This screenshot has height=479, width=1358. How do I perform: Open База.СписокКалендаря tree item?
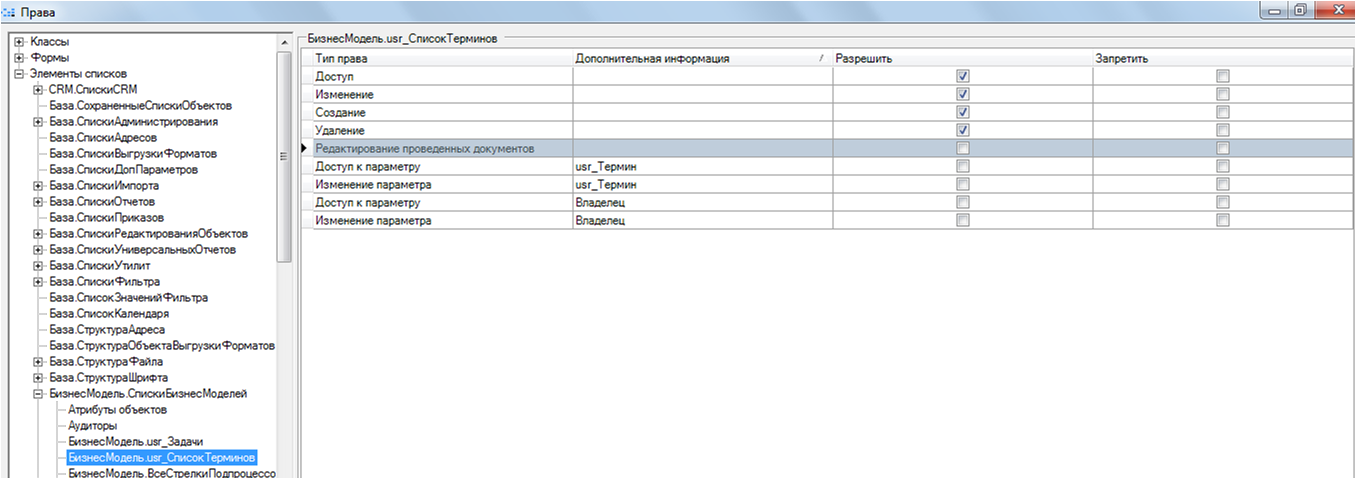109,313
